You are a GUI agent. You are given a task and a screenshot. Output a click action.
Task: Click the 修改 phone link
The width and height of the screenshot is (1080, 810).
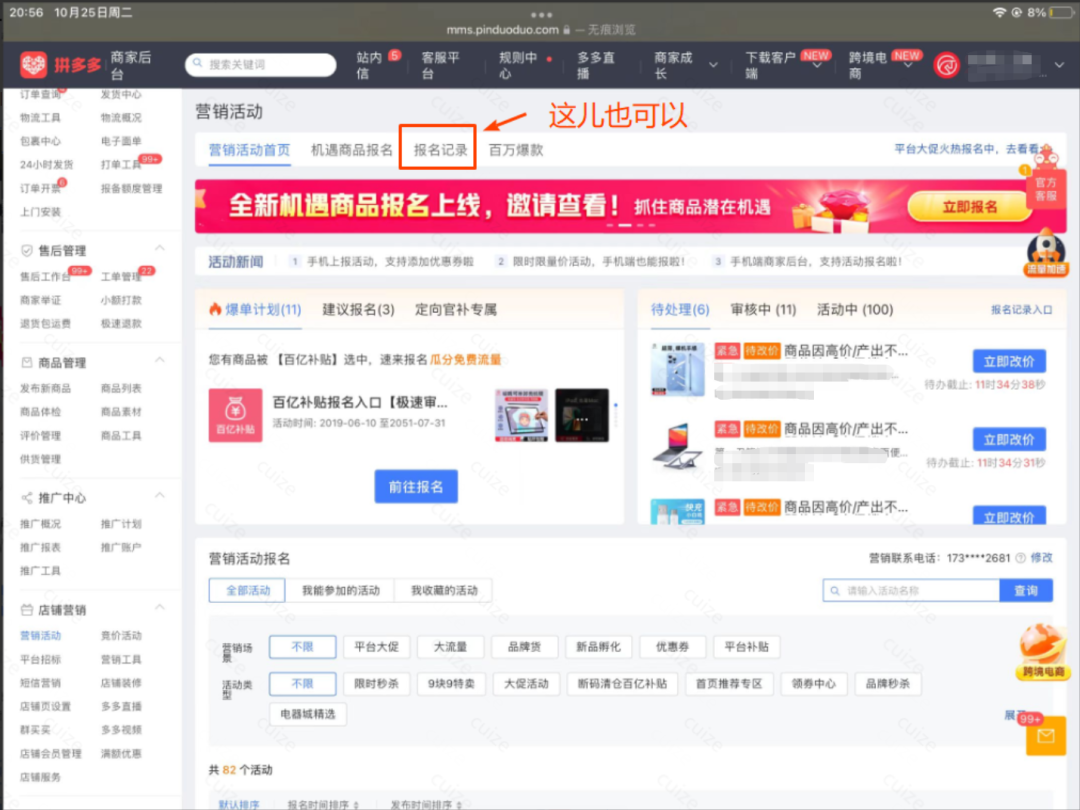click(1041, 558)
